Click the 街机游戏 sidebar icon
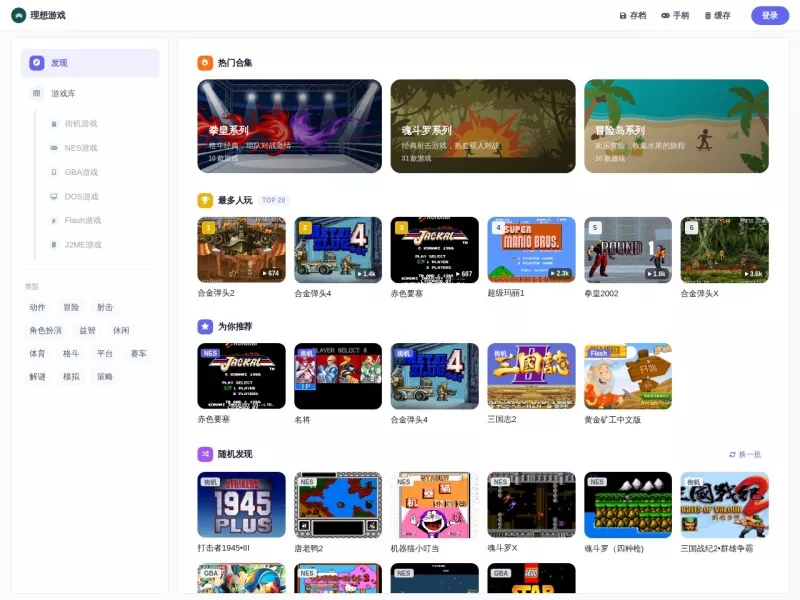Viewport: 800px width, 600px height. (54, 124)
